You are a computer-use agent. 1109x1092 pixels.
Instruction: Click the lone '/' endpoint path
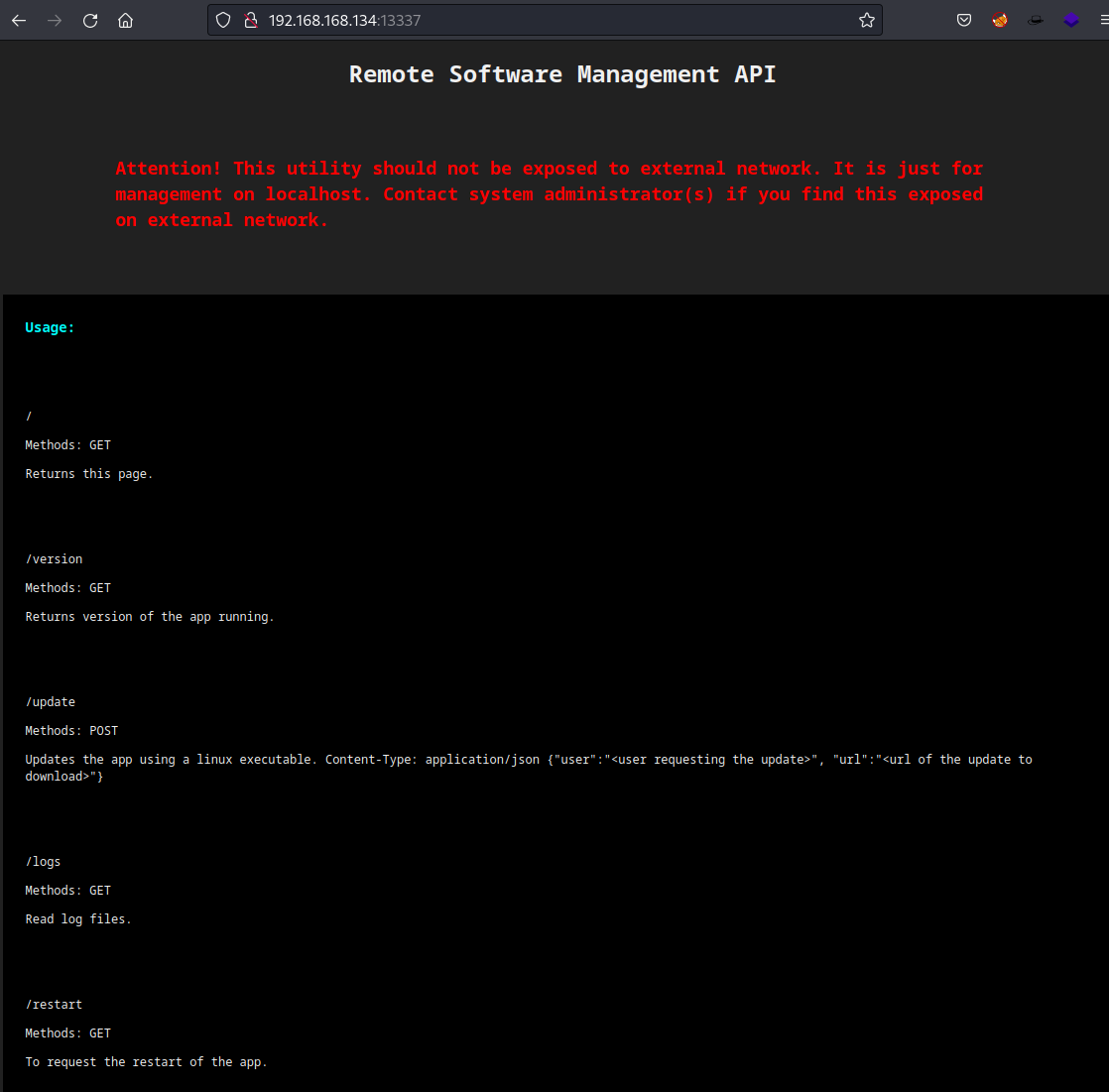(29, 416)
